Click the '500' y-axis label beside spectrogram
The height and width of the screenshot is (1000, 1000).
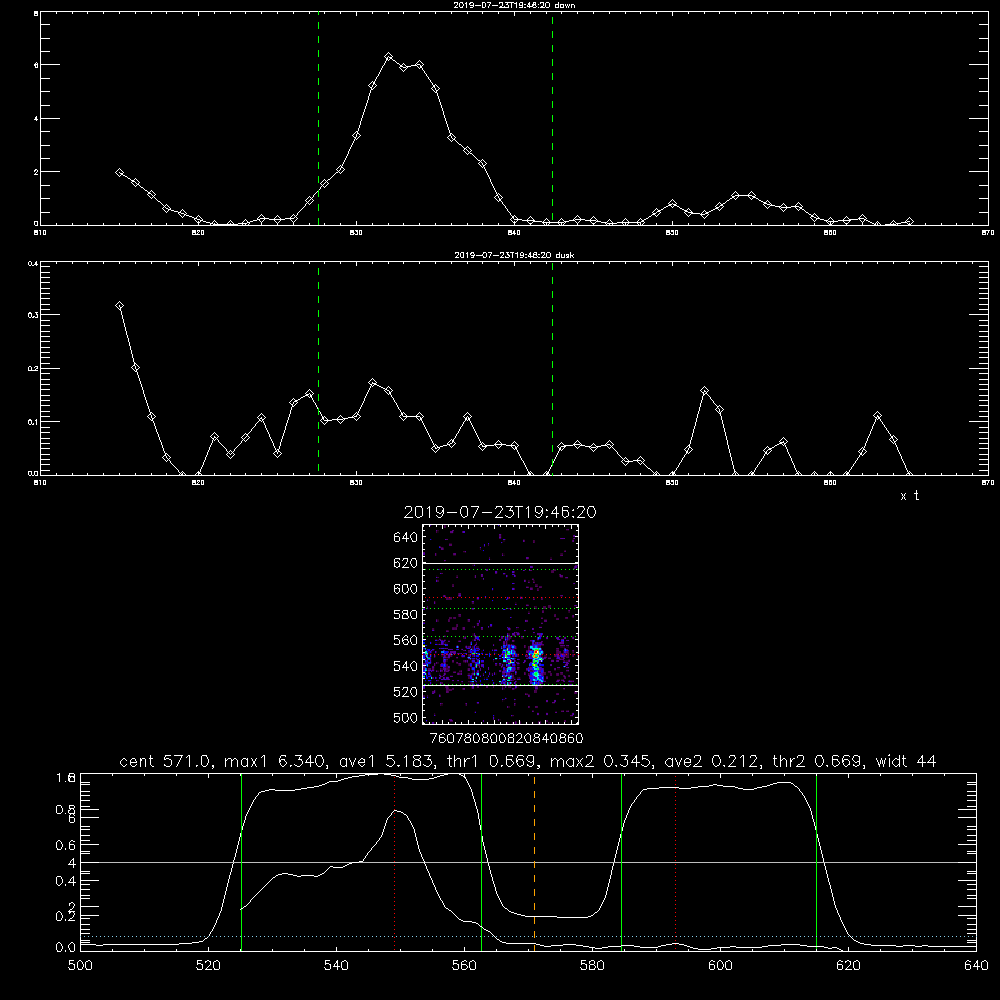(x=406, y=717)
